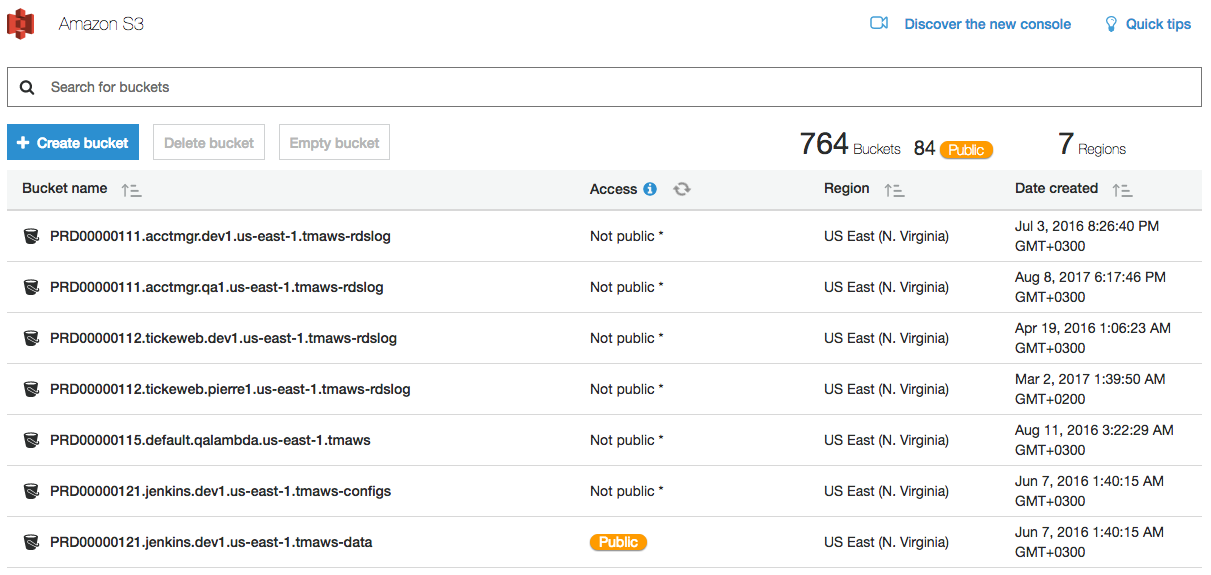Click 'Not public *' in default.qalambda row
This screenshot has width=1211, height=575.
coord(626,440)
